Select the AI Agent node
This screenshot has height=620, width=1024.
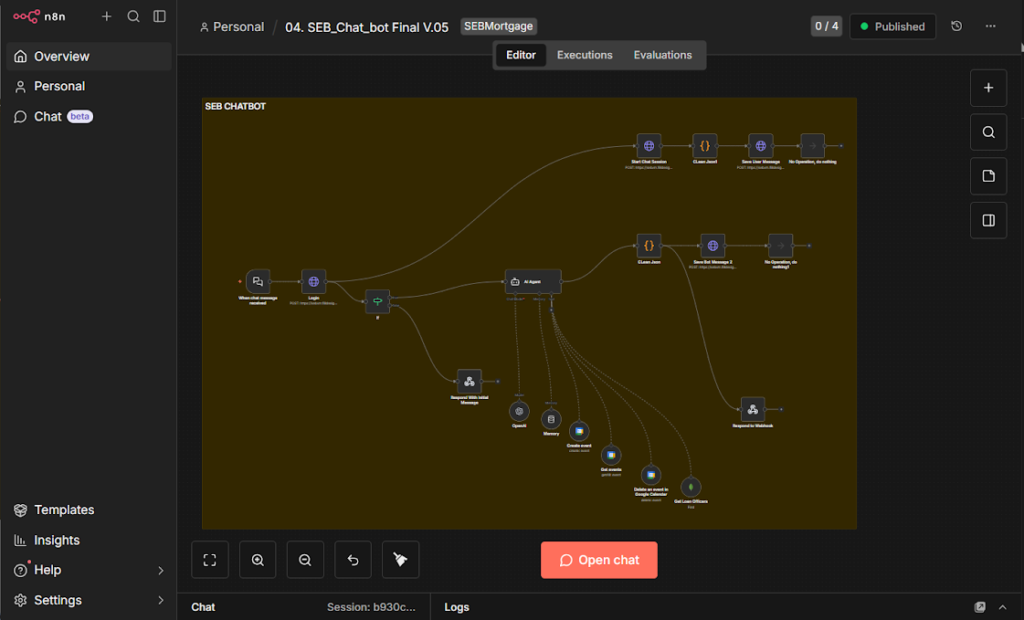click(533, 282)
